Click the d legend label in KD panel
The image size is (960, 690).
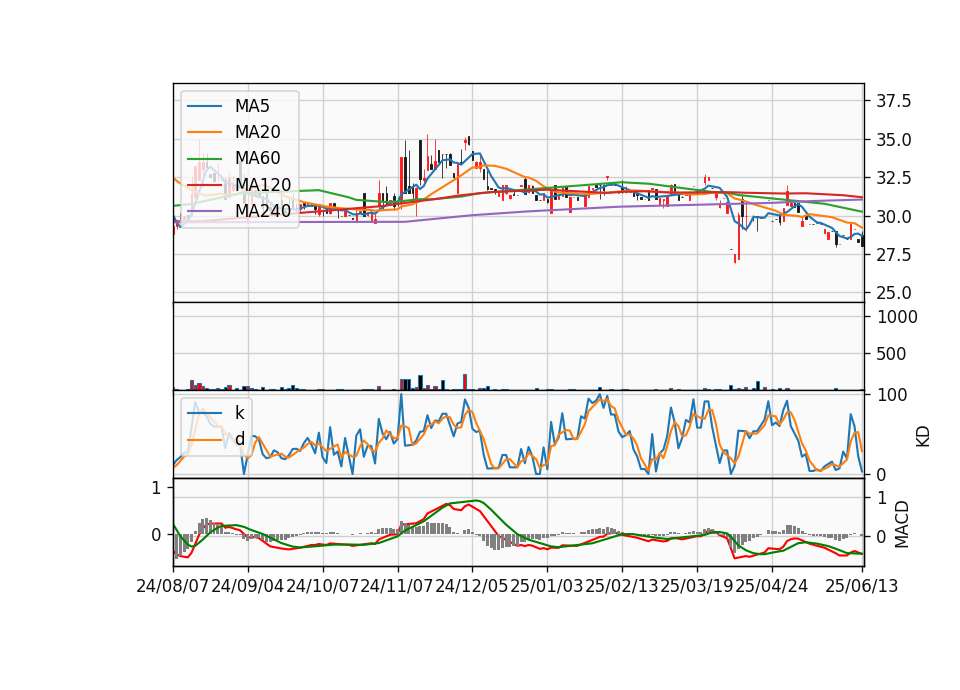tap(240, 439)
